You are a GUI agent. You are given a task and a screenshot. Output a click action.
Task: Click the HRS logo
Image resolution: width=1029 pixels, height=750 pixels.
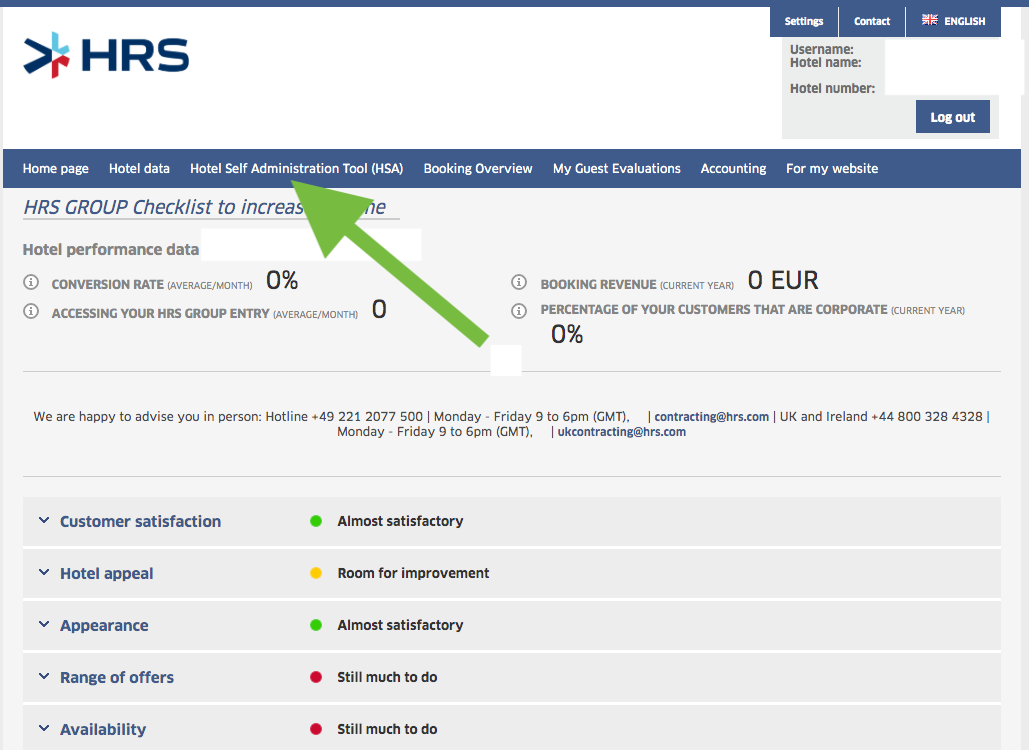[106, 55]
